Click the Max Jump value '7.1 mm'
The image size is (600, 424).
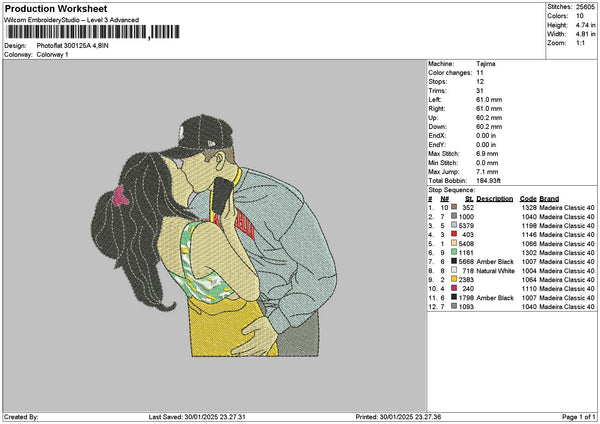point(487,172)
